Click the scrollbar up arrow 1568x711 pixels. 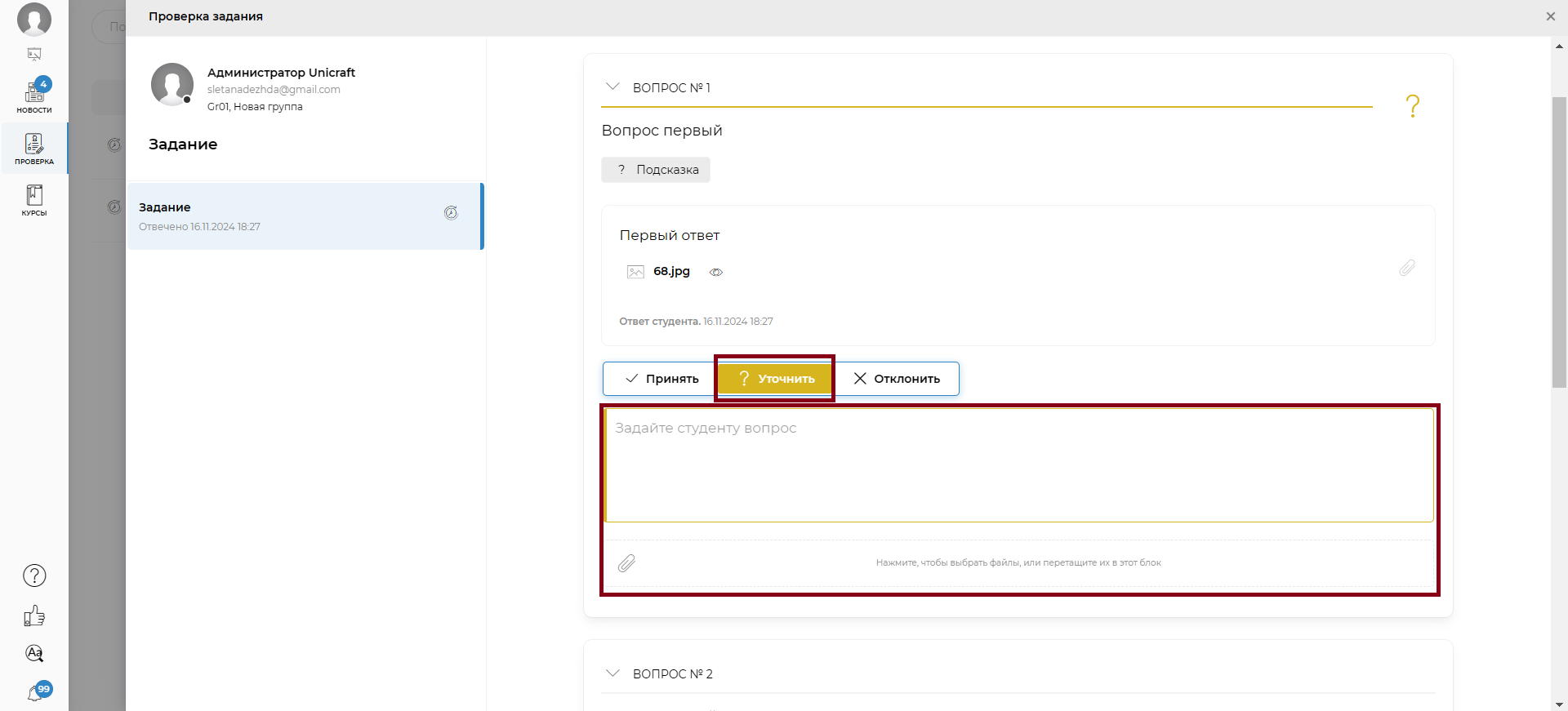click(1559, 47)
